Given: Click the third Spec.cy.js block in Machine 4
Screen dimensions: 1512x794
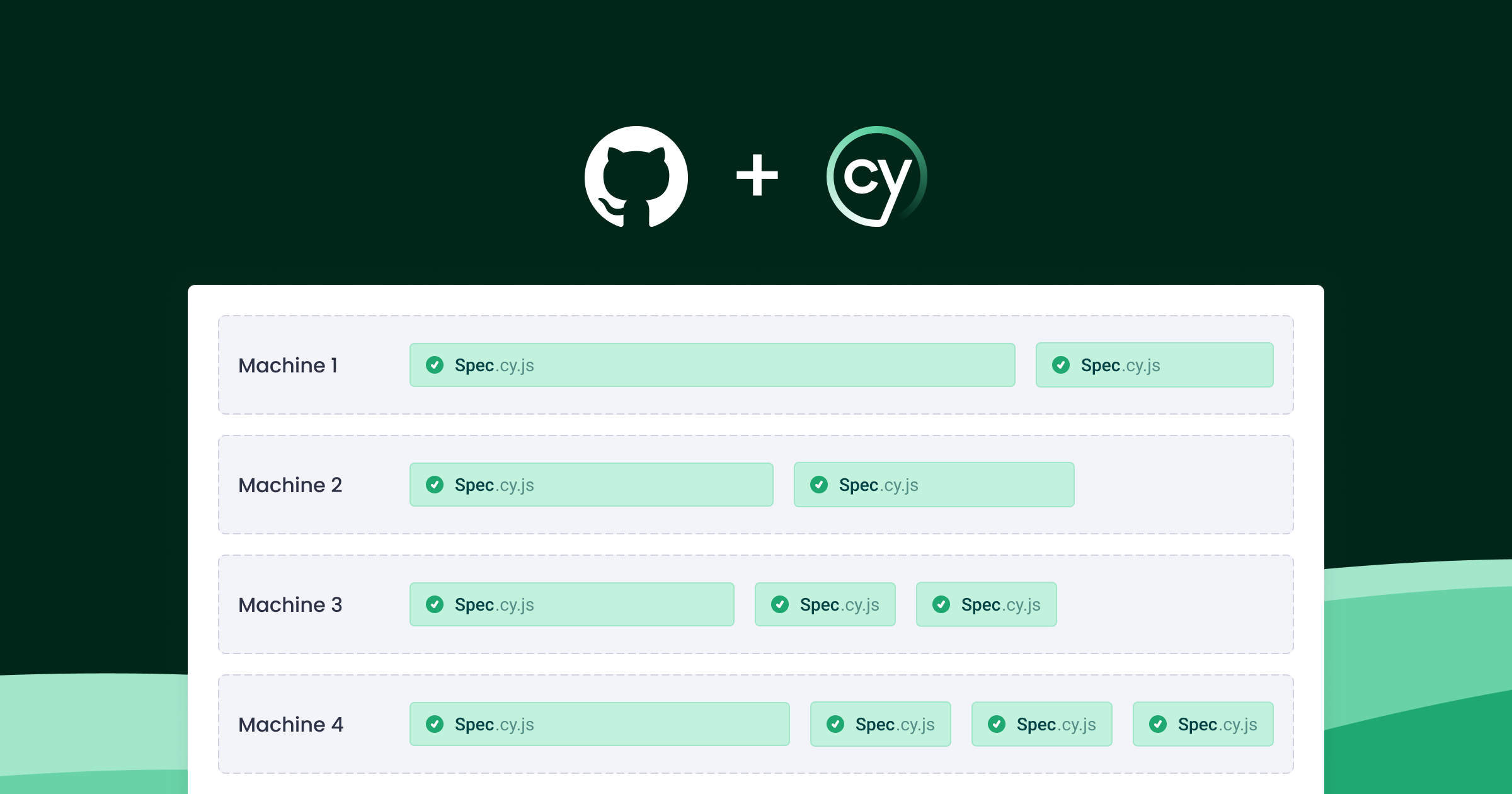Looking at the screenshot, I should [1041, 724].
